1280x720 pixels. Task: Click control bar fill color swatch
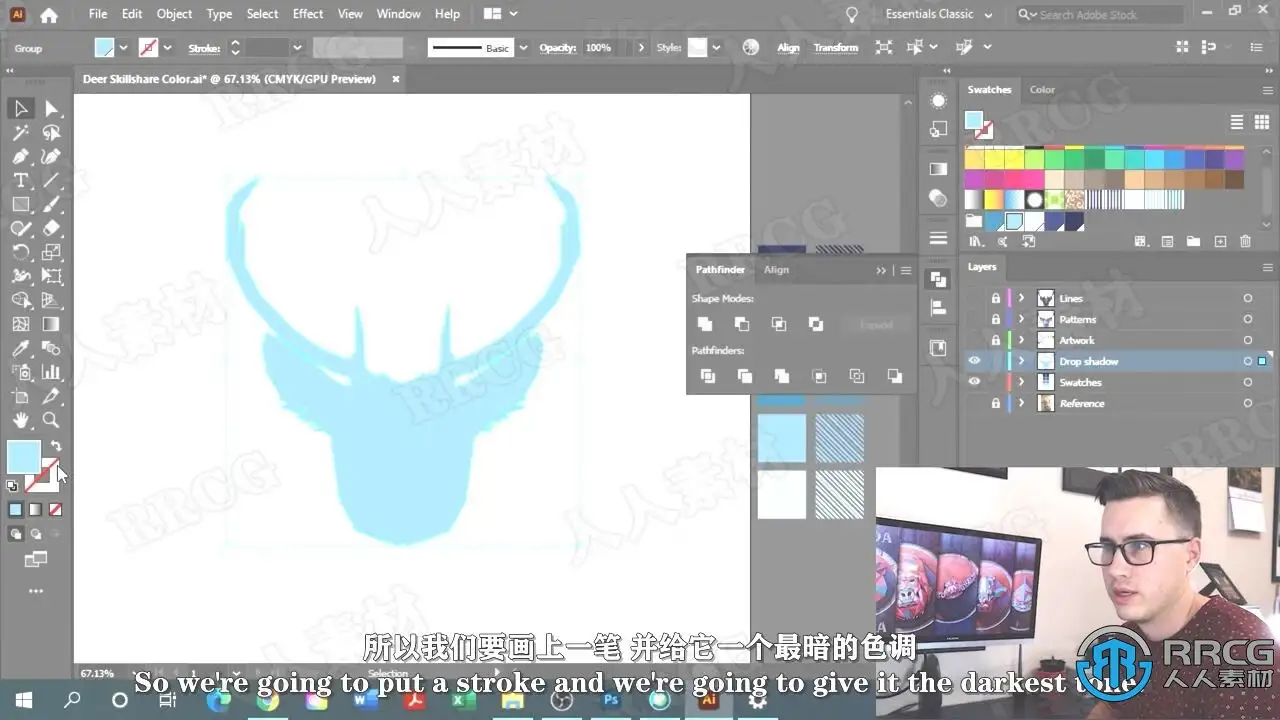point(105,48)
